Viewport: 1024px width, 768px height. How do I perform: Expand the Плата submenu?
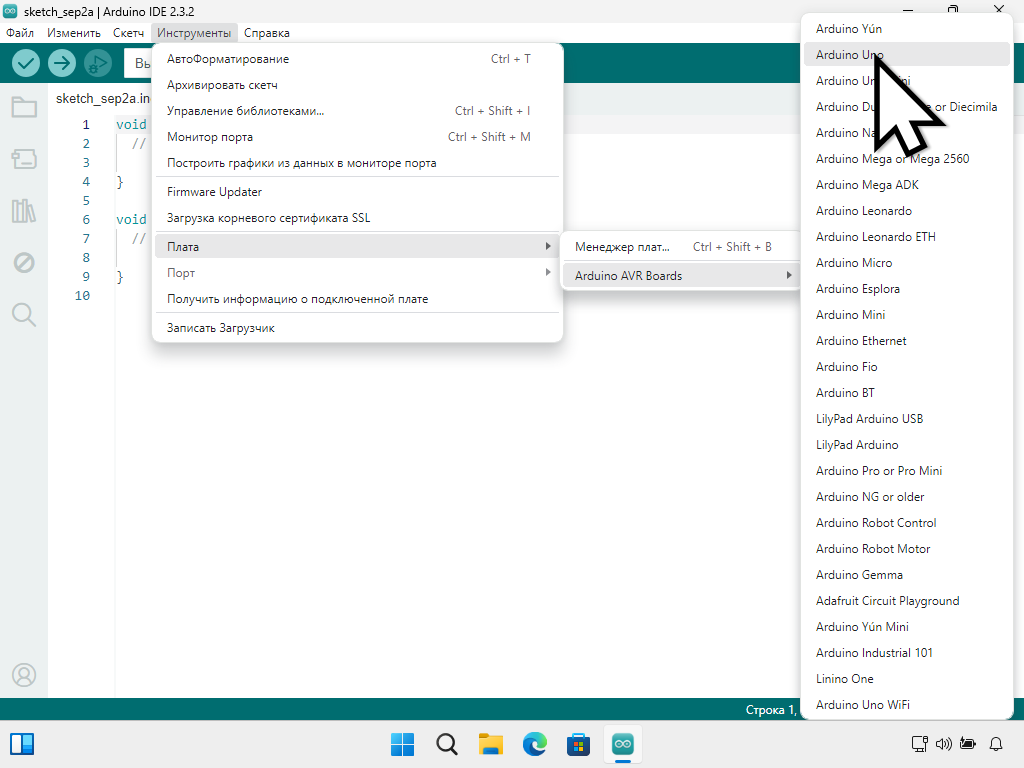[357, 247]
